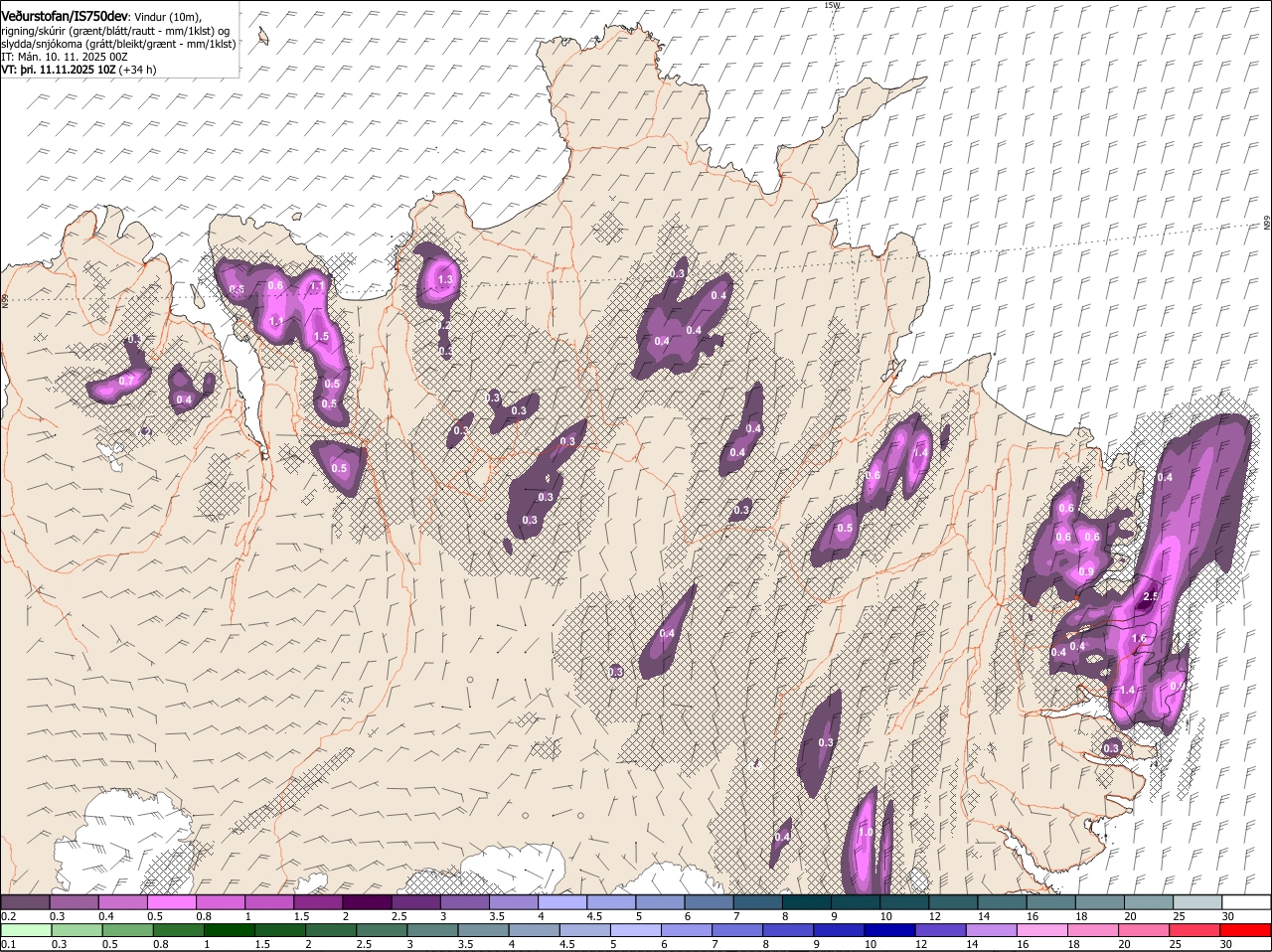1272x952 pixels.
Task: Select the lower legend swatch between 4 and 4.5
Action: point(534,931)
